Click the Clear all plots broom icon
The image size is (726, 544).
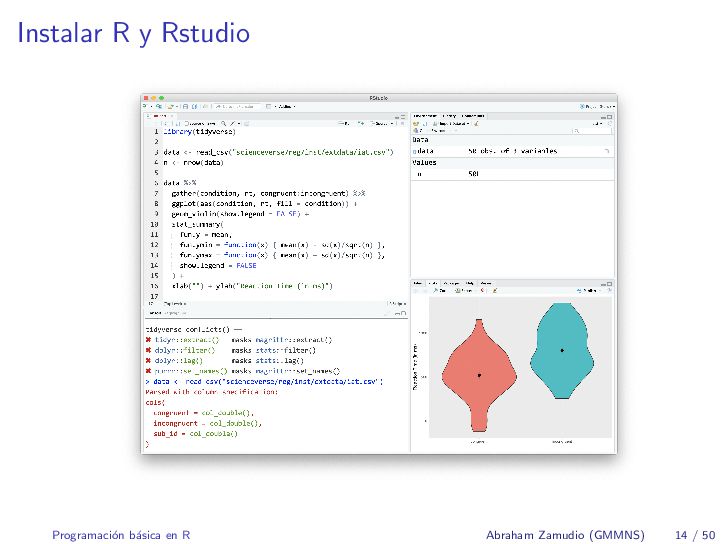pos(494,290)
